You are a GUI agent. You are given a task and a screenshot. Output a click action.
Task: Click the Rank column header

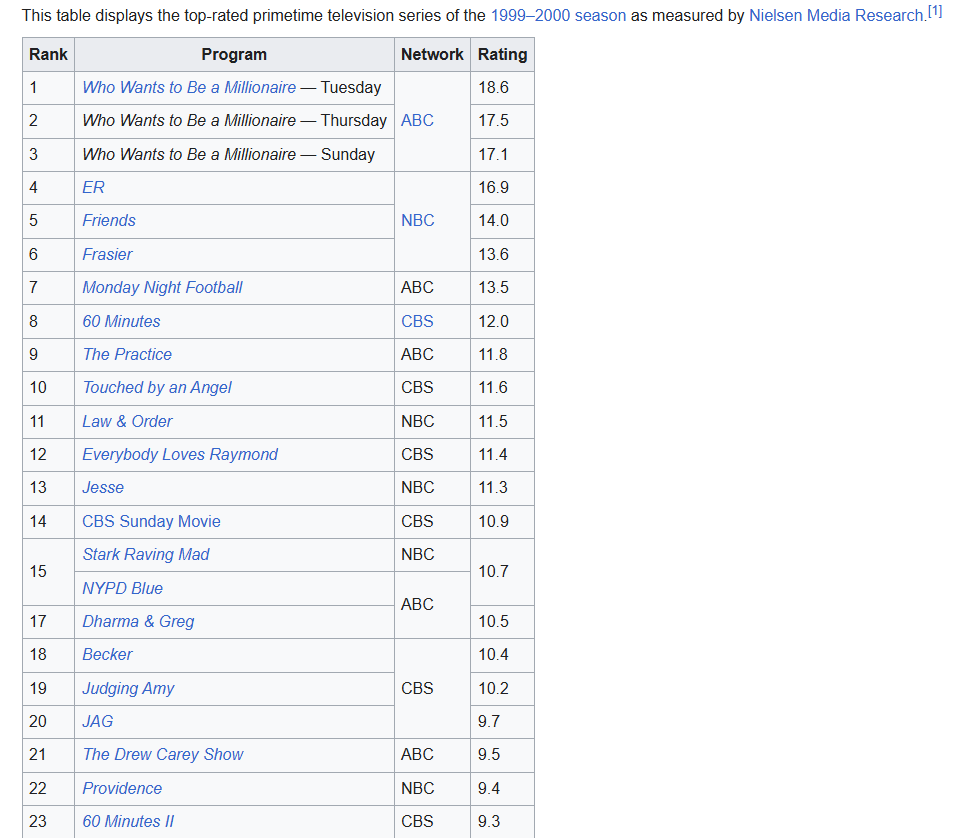pos(49,55)
